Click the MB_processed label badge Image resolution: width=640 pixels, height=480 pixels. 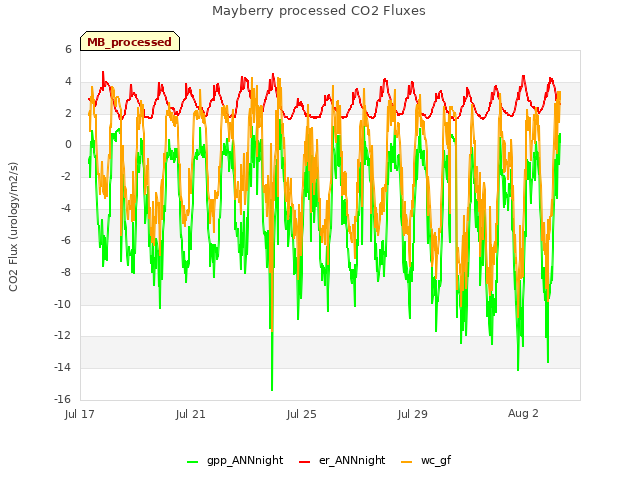[130, 41]
